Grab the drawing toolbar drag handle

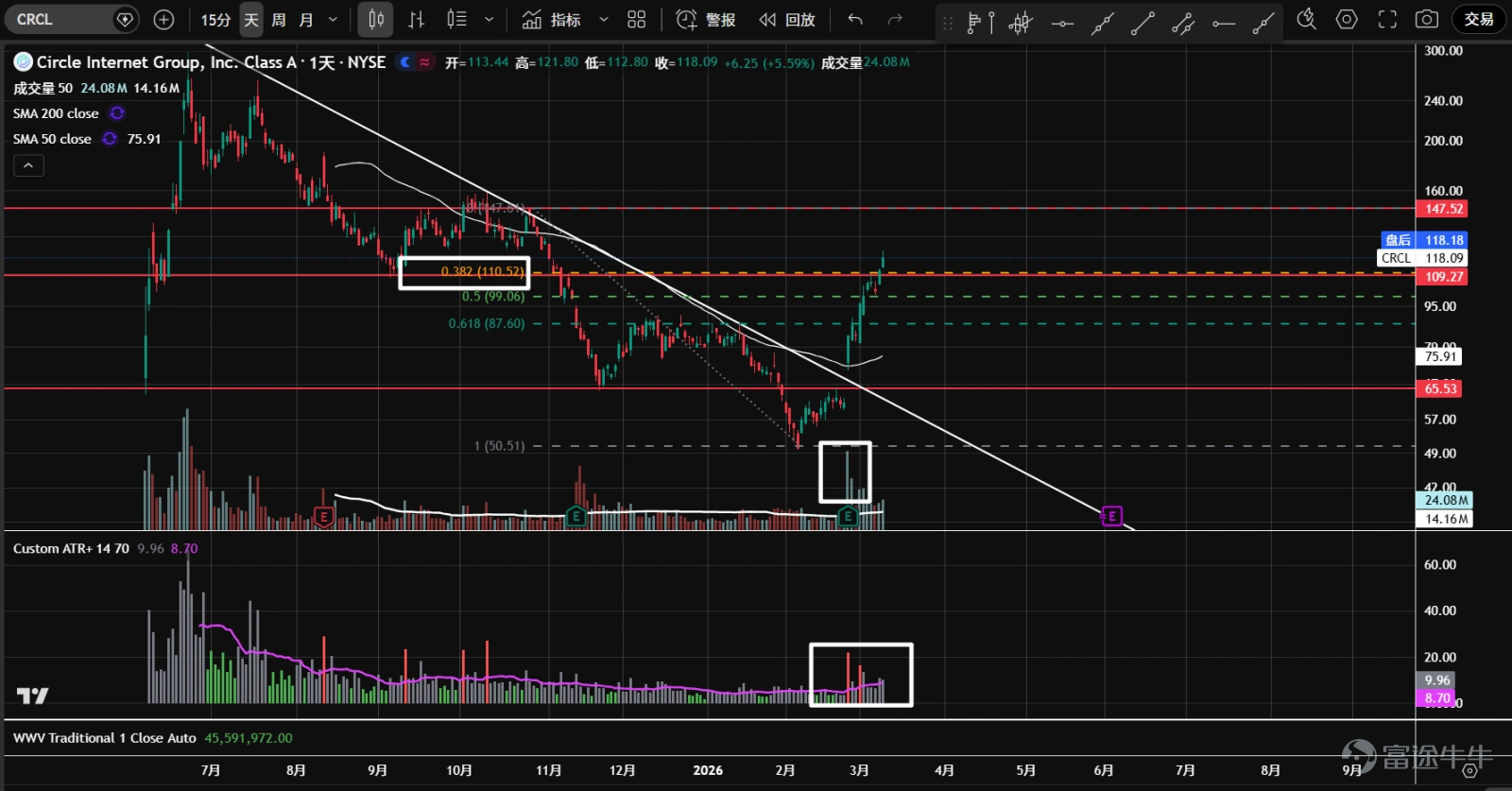(x=948, y=23)
